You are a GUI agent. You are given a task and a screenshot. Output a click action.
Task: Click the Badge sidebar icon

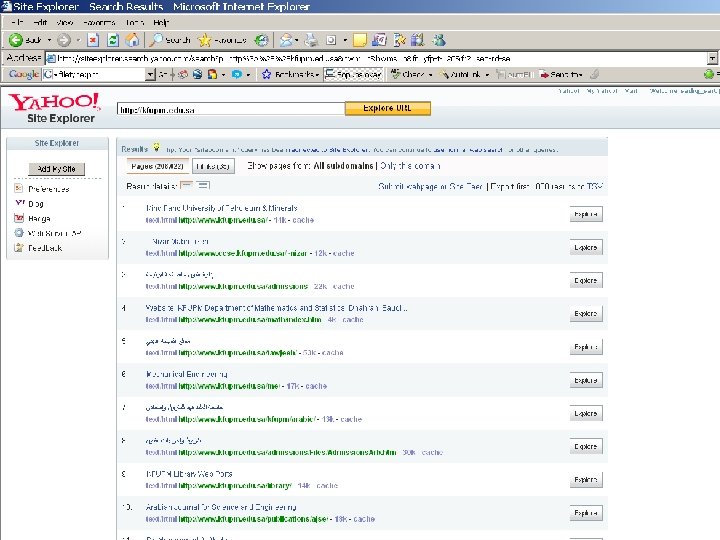click(19, 218)
